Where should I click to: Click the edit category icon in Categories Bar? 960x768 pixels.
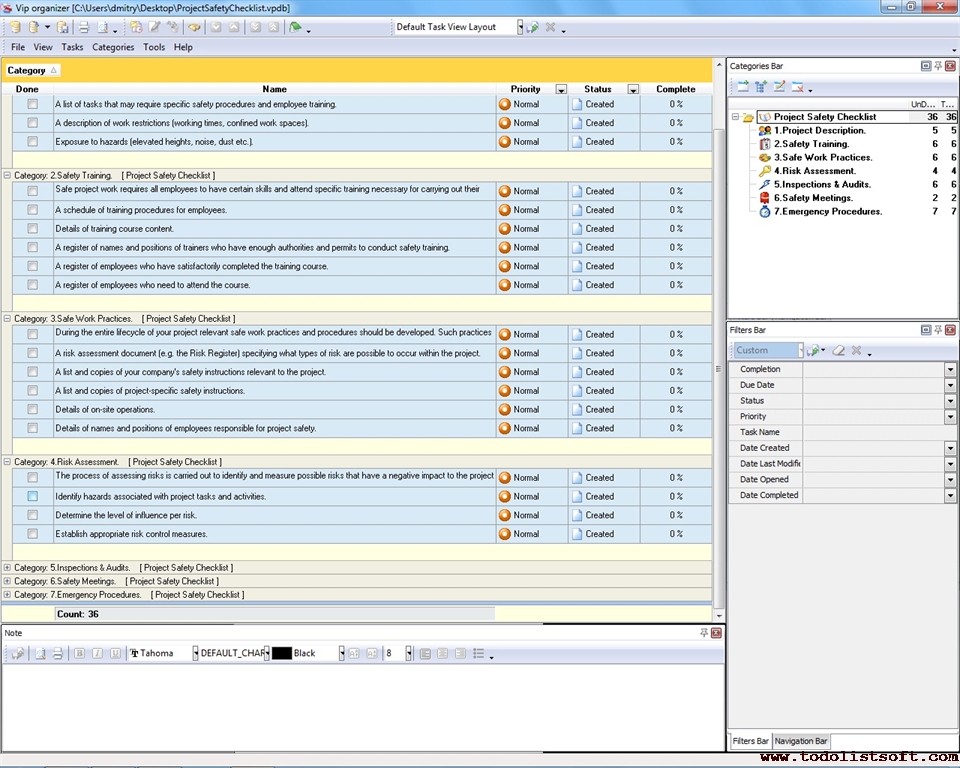[779, 87]
